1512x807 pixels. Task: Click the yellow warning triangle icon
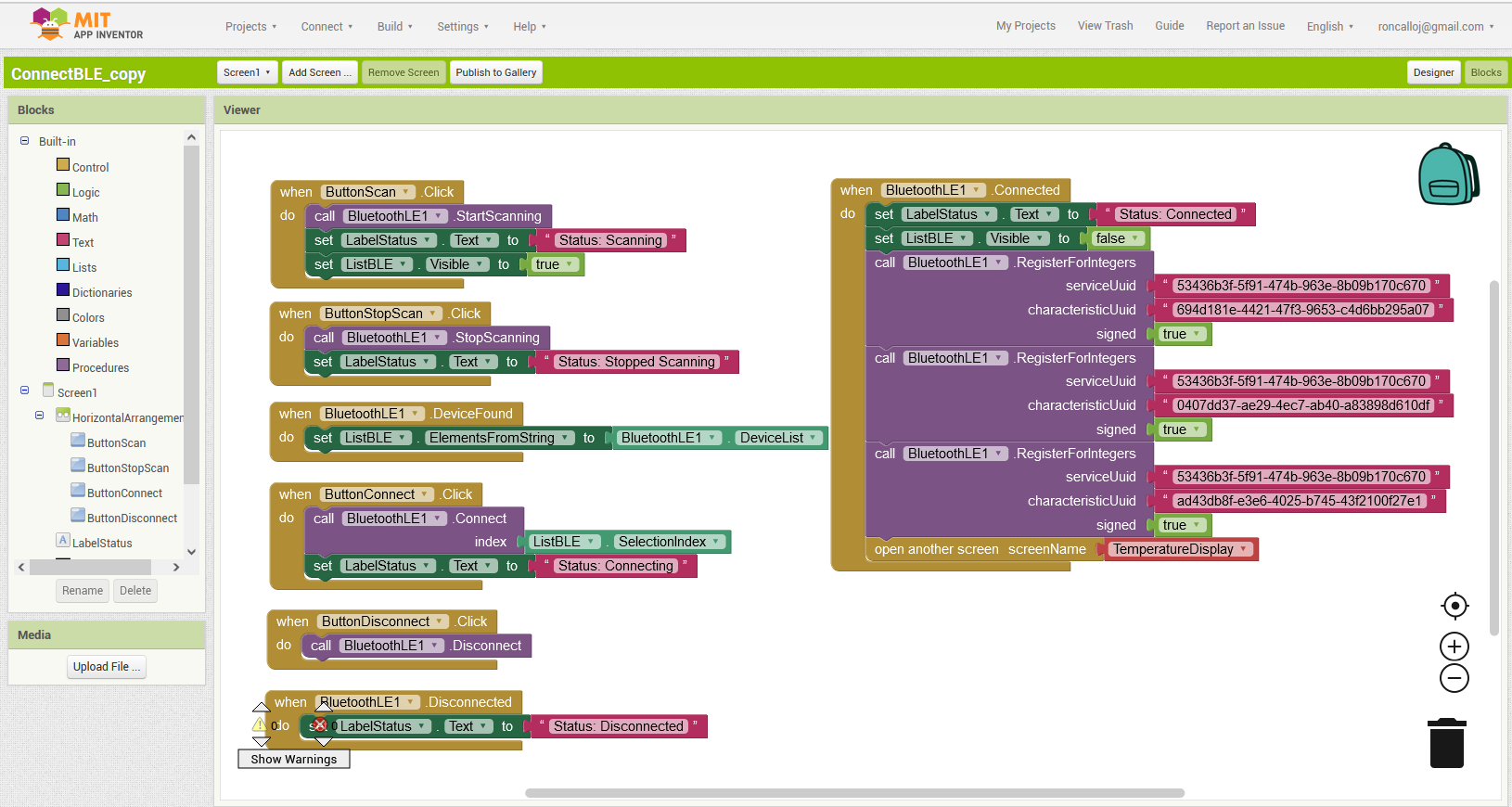point(260,724)
